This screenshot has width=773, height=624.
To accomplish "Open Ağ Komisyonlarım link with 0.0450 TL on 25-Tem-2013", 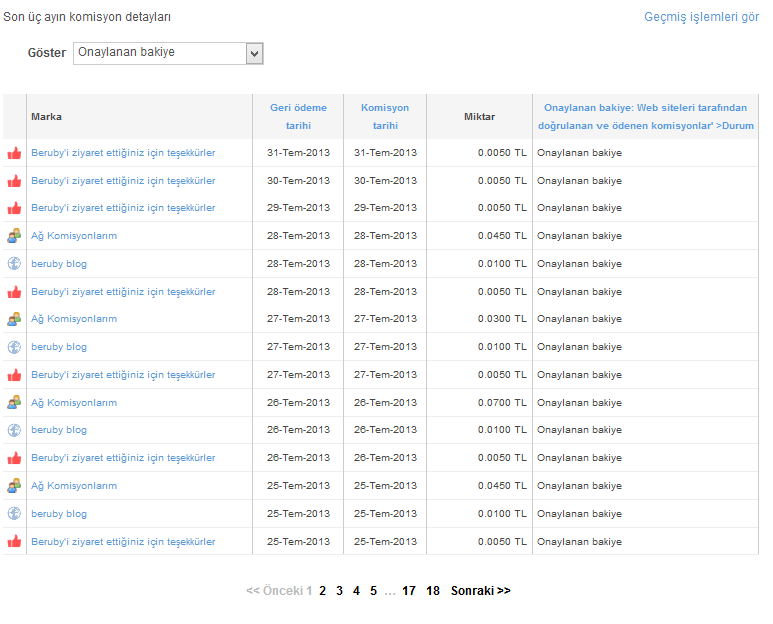I will point(74,485).
